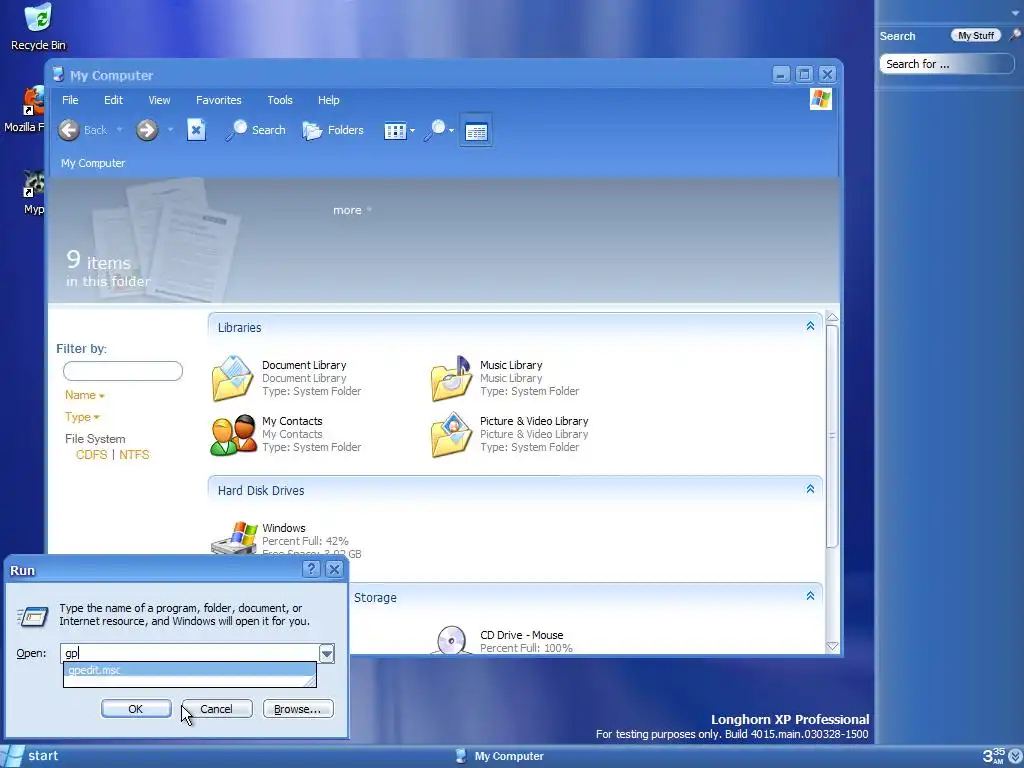
Task: Select the Music Library folder icon
Action: coord(451,378)
